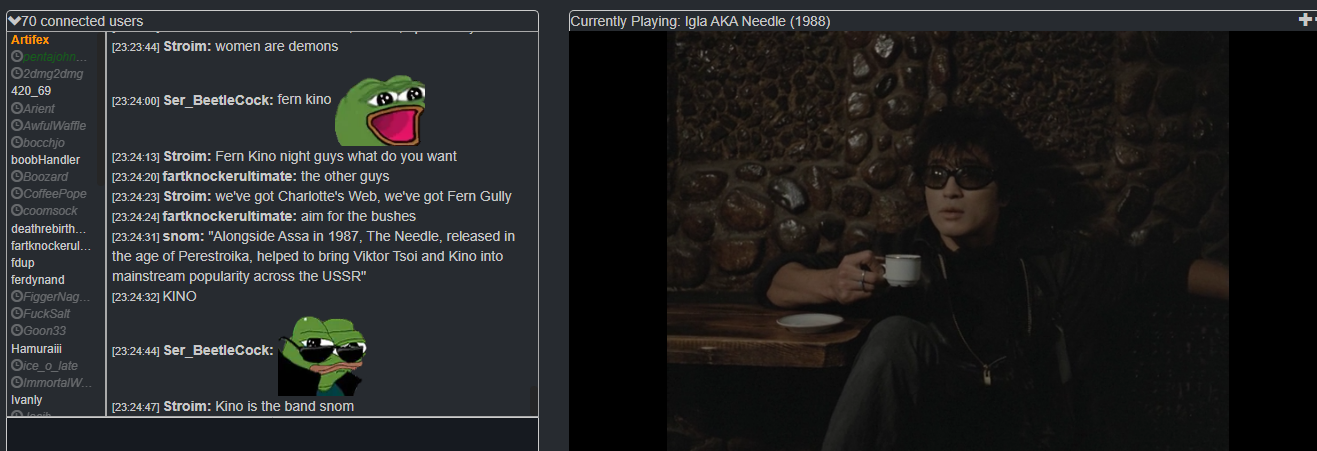Screen dimensions: 1317x451
Task: Click the AFK clock icon beside pentajohn
Action: 17,57
